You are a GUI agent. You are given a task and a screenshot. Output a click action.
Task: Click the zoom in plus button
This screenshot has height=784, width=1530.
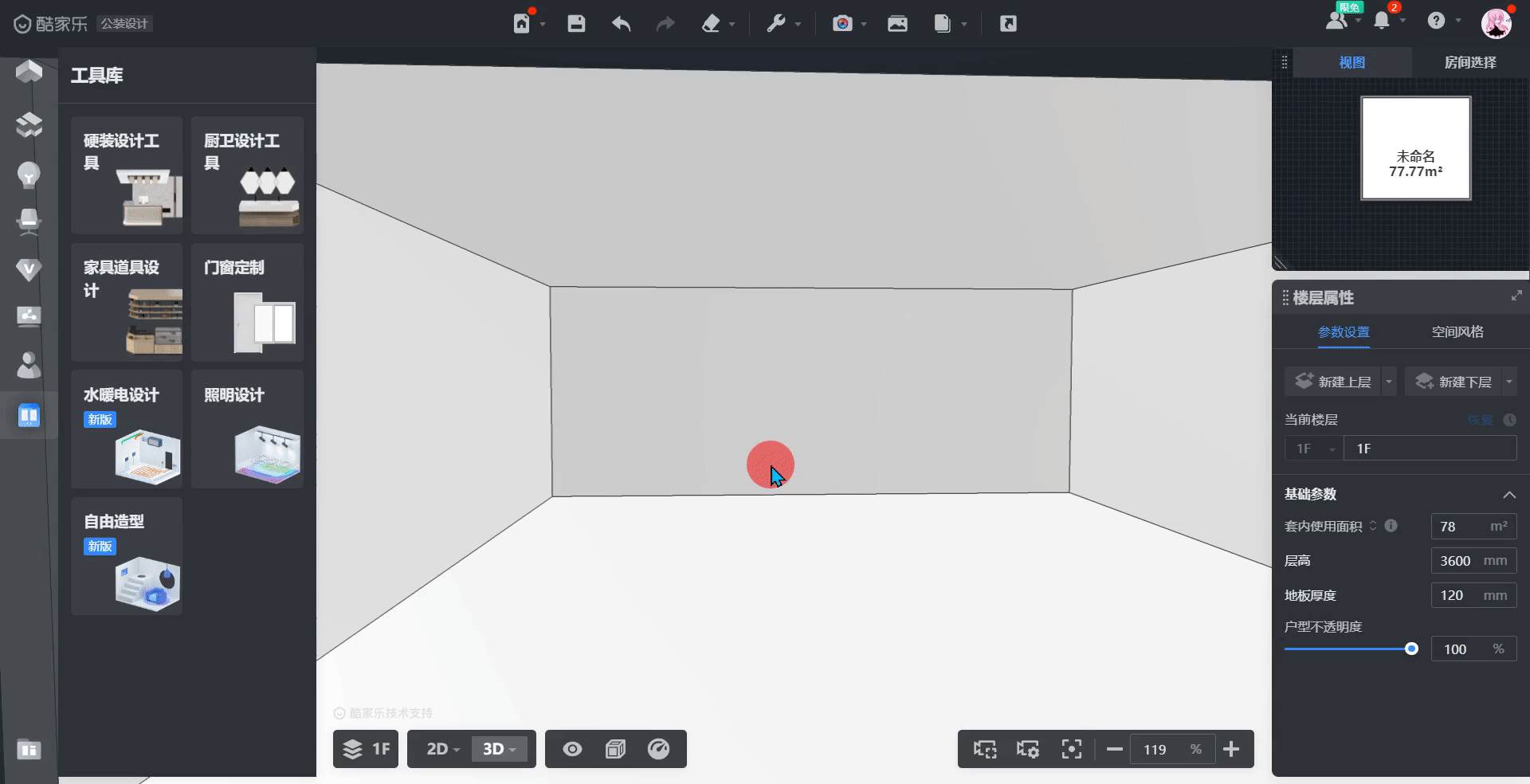point(1231,749)
